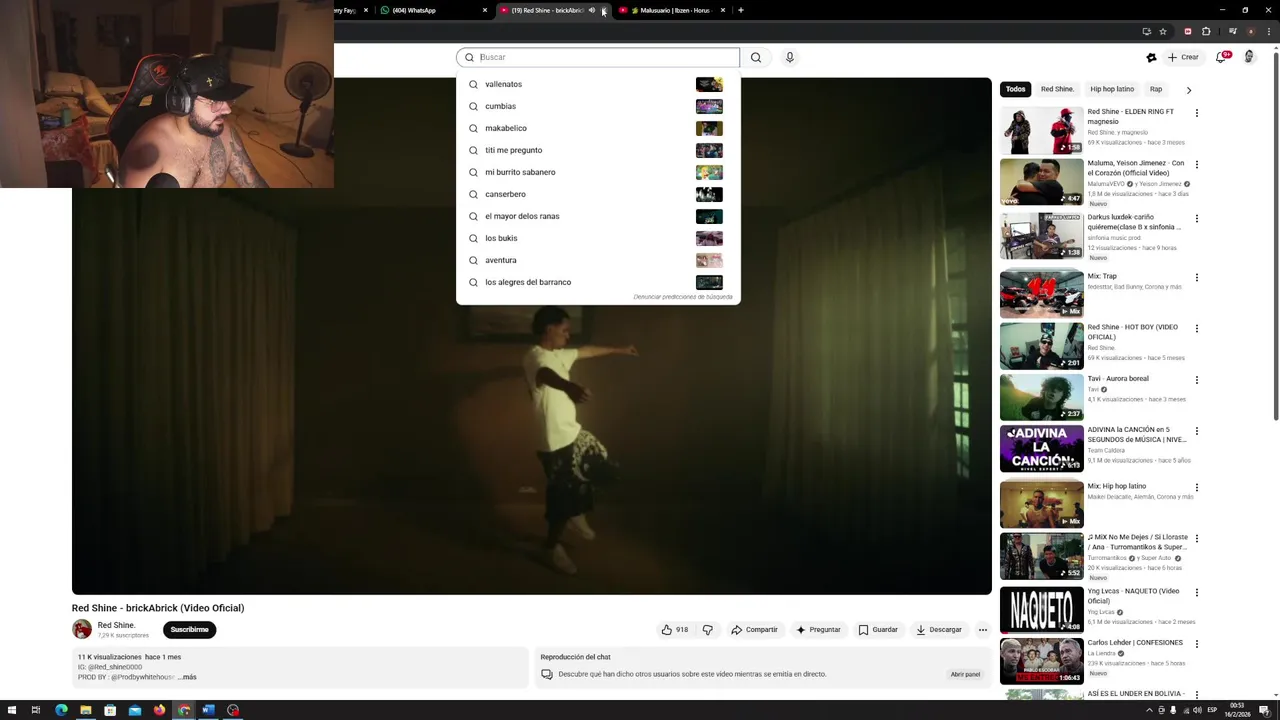Click Abrir panel for chat replay

click(x=965, y=674)
